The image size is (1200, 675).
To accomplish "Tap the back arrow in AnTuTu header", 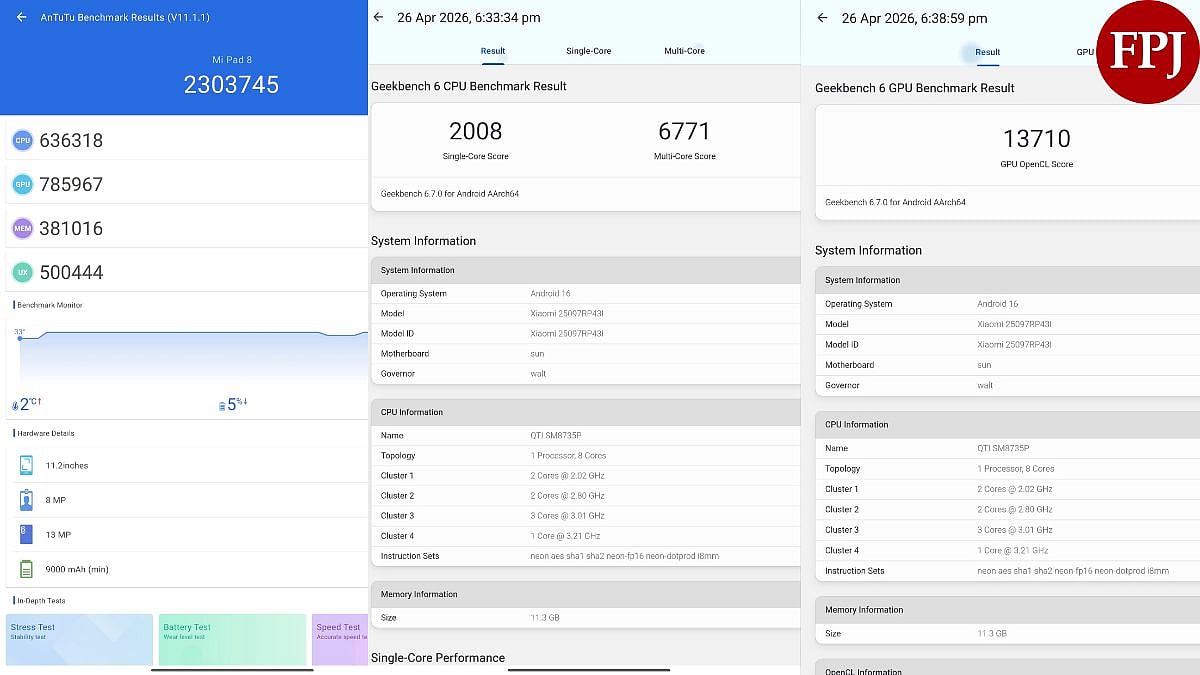I will point(22,17).
